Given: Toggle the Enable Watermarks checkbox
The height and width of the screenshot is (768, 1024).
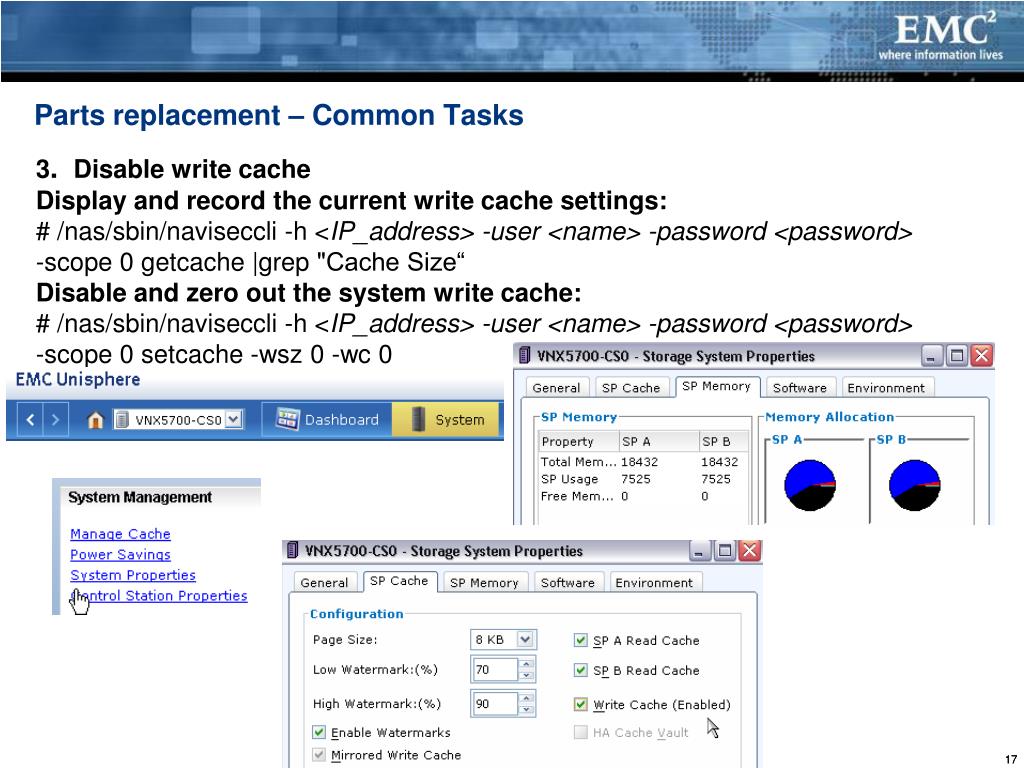Looking at the screenshot, I should [319, 732].
